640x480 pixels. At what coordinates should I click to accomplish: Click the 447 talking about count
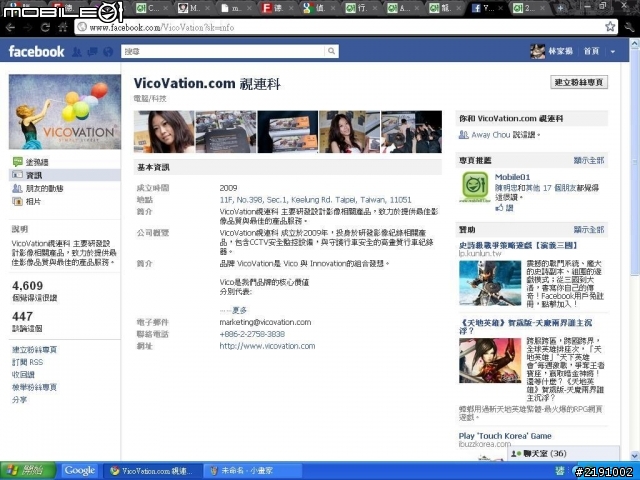[x=22, y=316]
